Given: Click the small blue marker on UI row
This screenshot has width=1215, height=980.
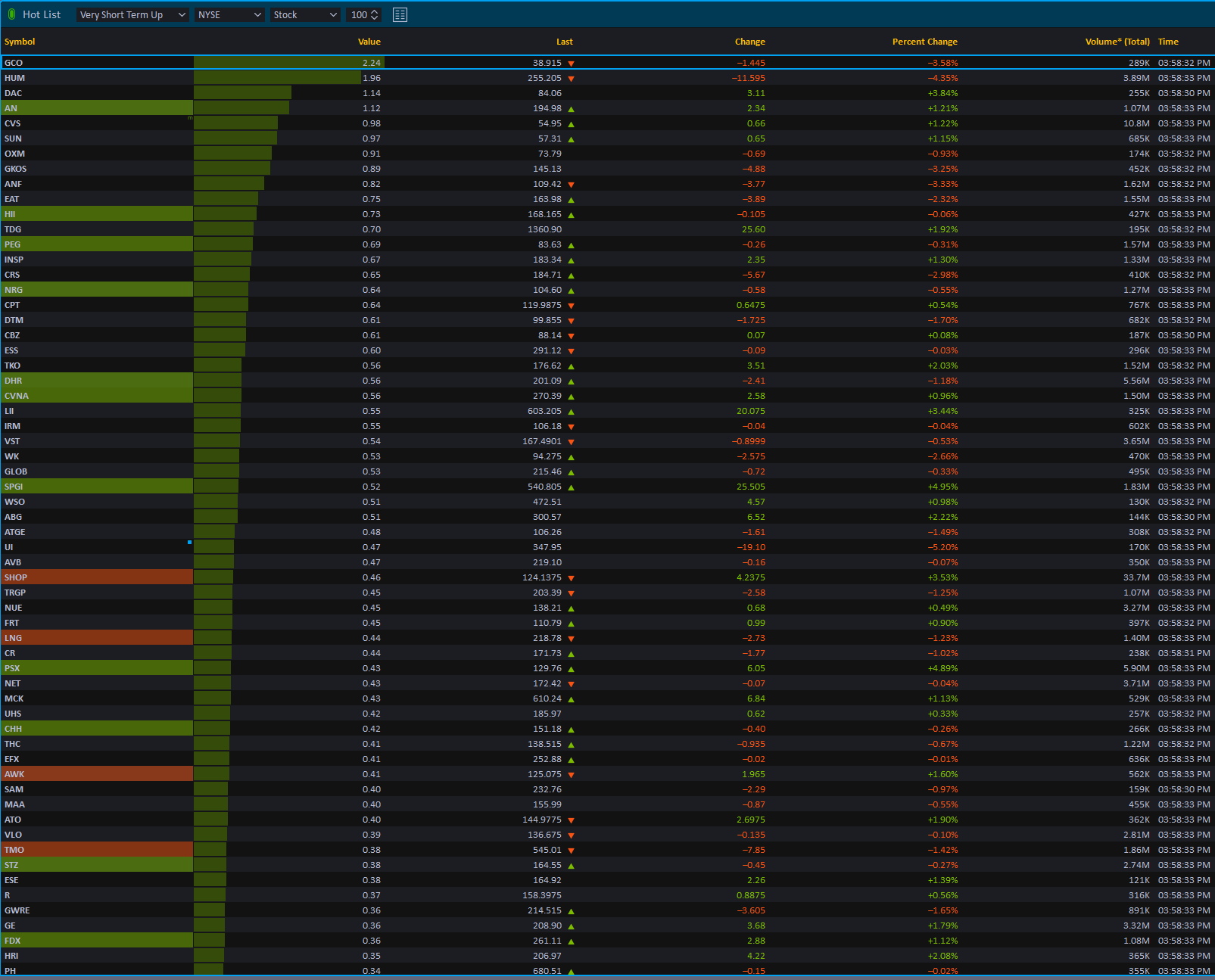Looking at the screenshot, I should click(x=189, y=543).
